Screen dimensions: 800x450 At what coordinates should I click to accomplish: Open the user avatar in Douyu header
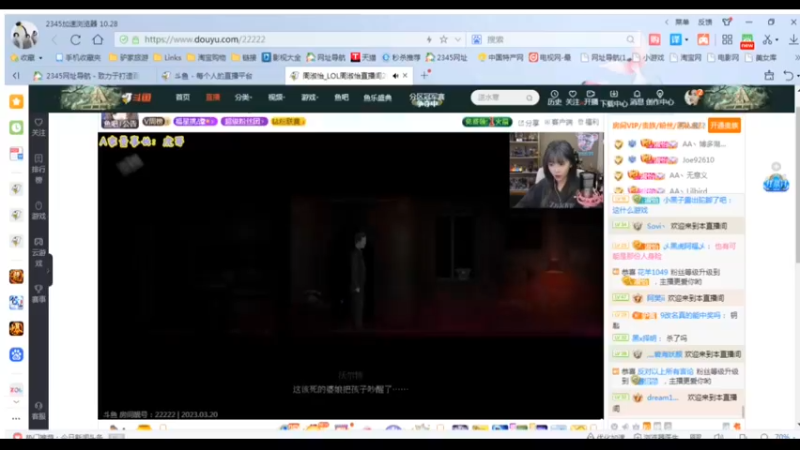tap(693, 97)
